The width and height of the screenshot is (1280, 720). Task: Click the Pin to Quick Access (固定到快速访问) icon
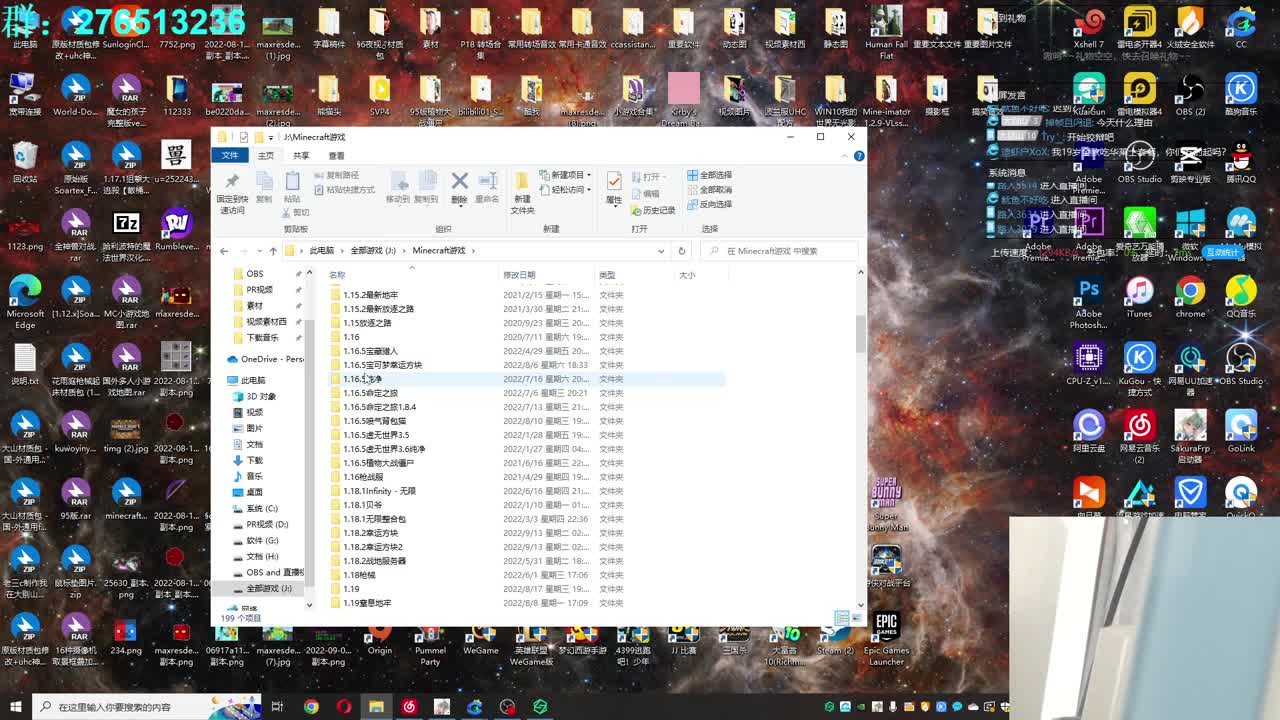click(232, 181)
